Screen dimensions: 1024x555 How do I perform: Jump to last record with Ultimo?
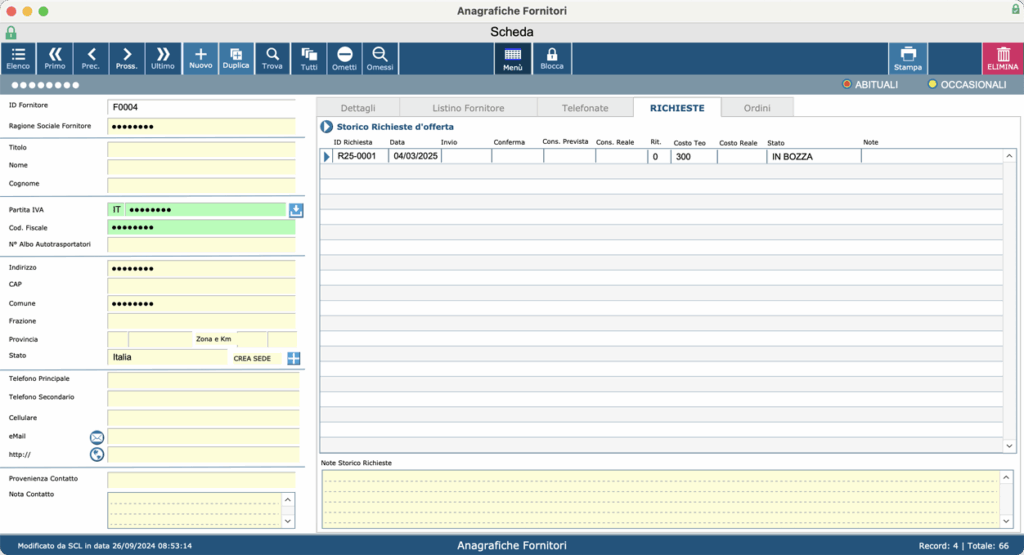tap(163, 59)
